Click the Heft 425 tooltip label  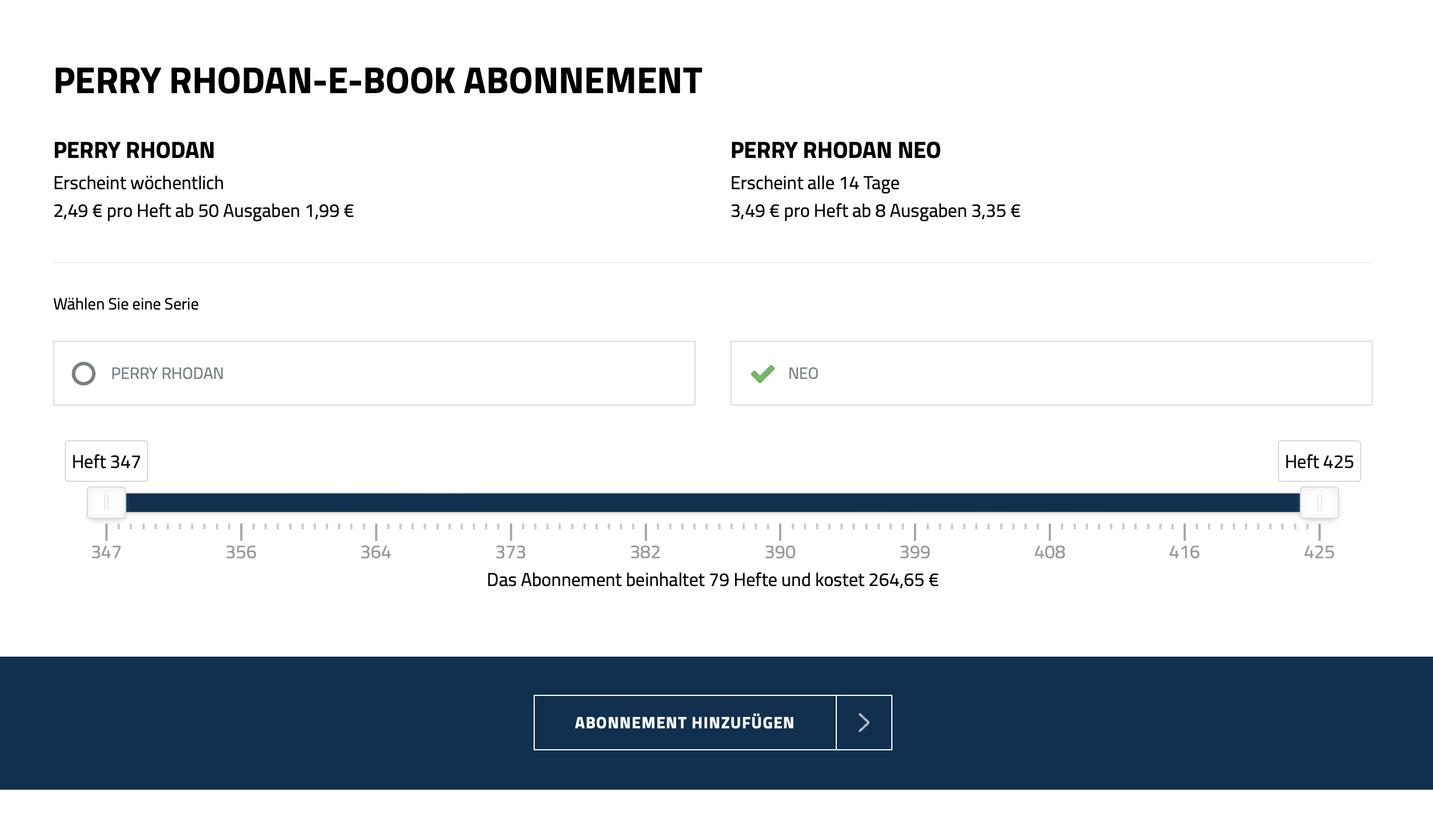tap(1319, 461)
